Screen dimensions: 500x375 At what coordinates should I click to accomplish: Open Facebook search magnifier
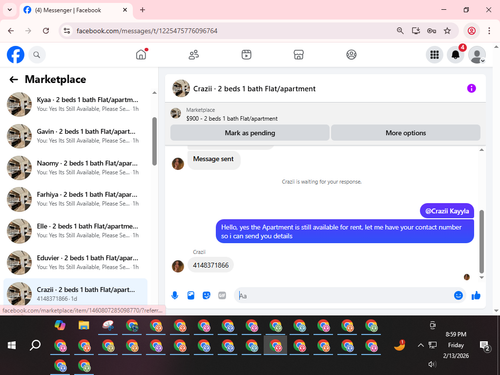pos(37,55)
